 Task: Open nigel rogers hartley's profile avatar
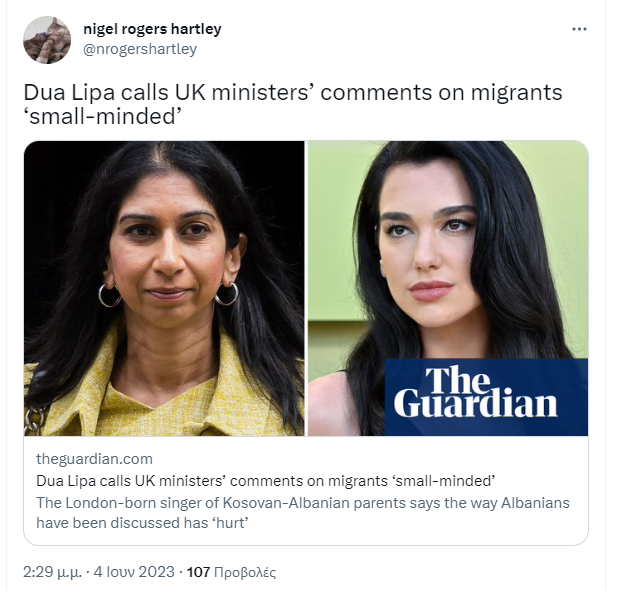(47, 40)
